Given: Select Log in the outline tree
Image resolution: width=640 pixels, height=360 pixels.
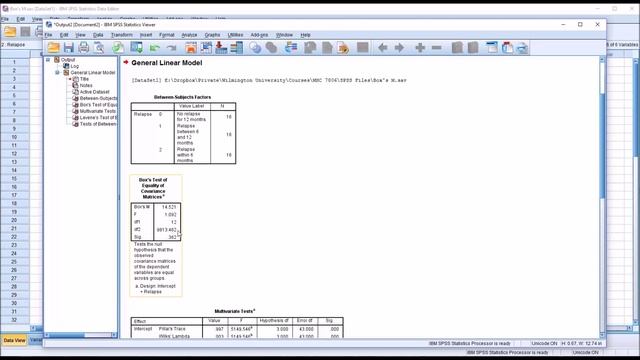Looking at the screenshot, I should tap(75, 66).
